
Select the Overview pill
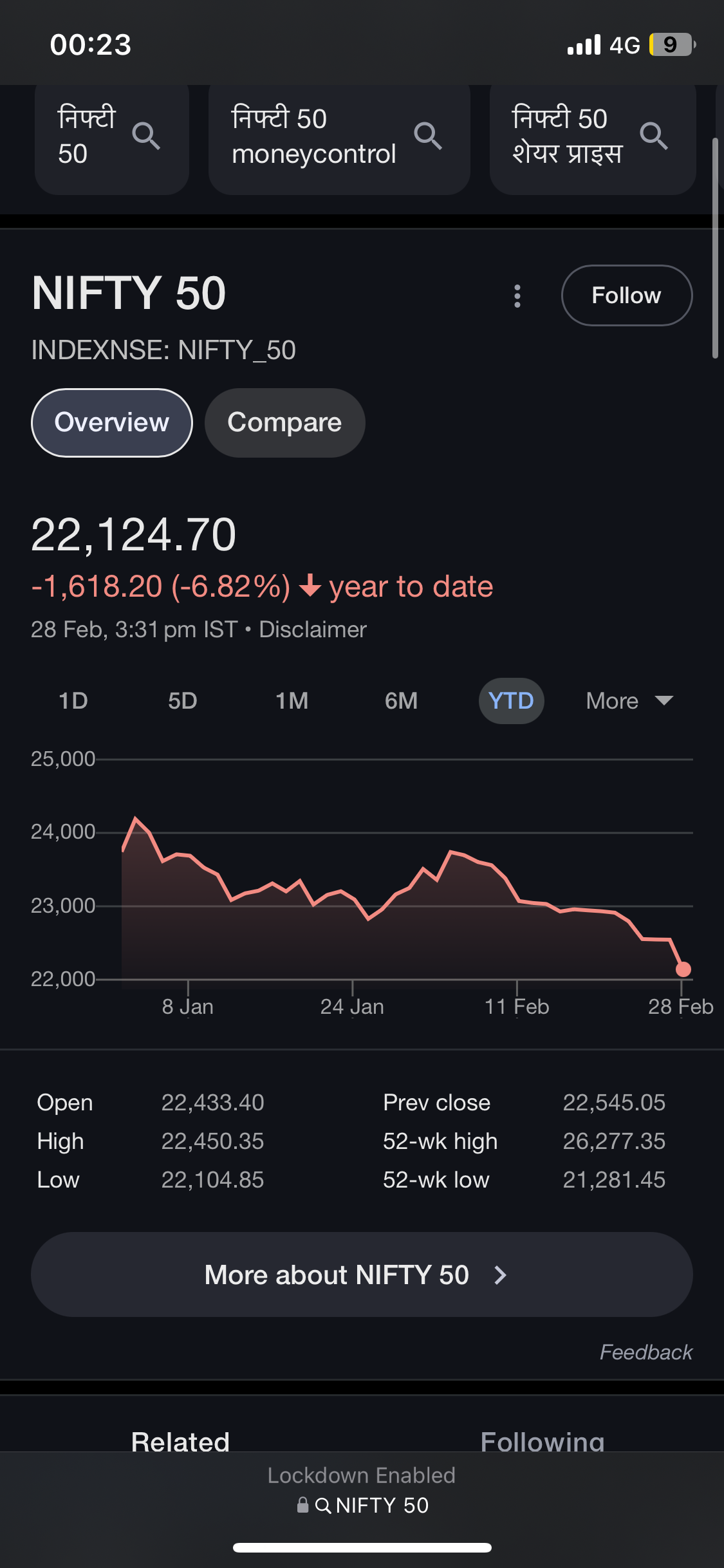112,423
